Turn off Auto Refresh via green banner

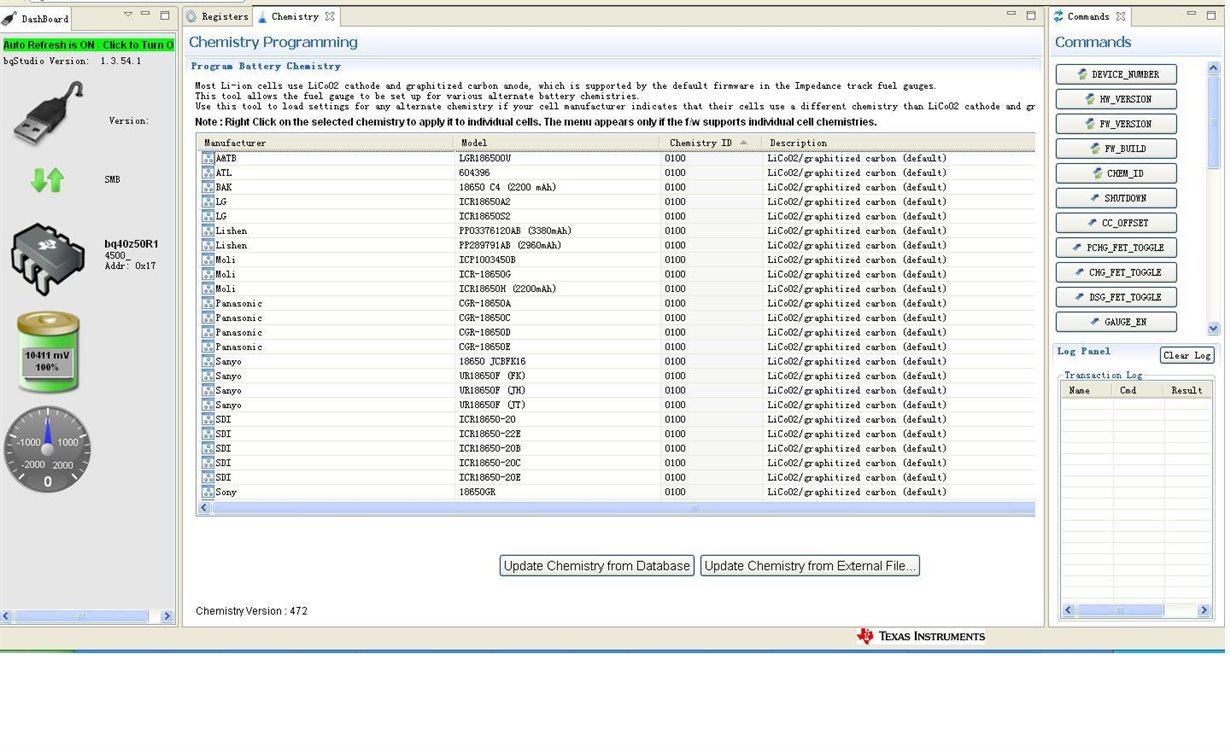(x=89, y=45)
